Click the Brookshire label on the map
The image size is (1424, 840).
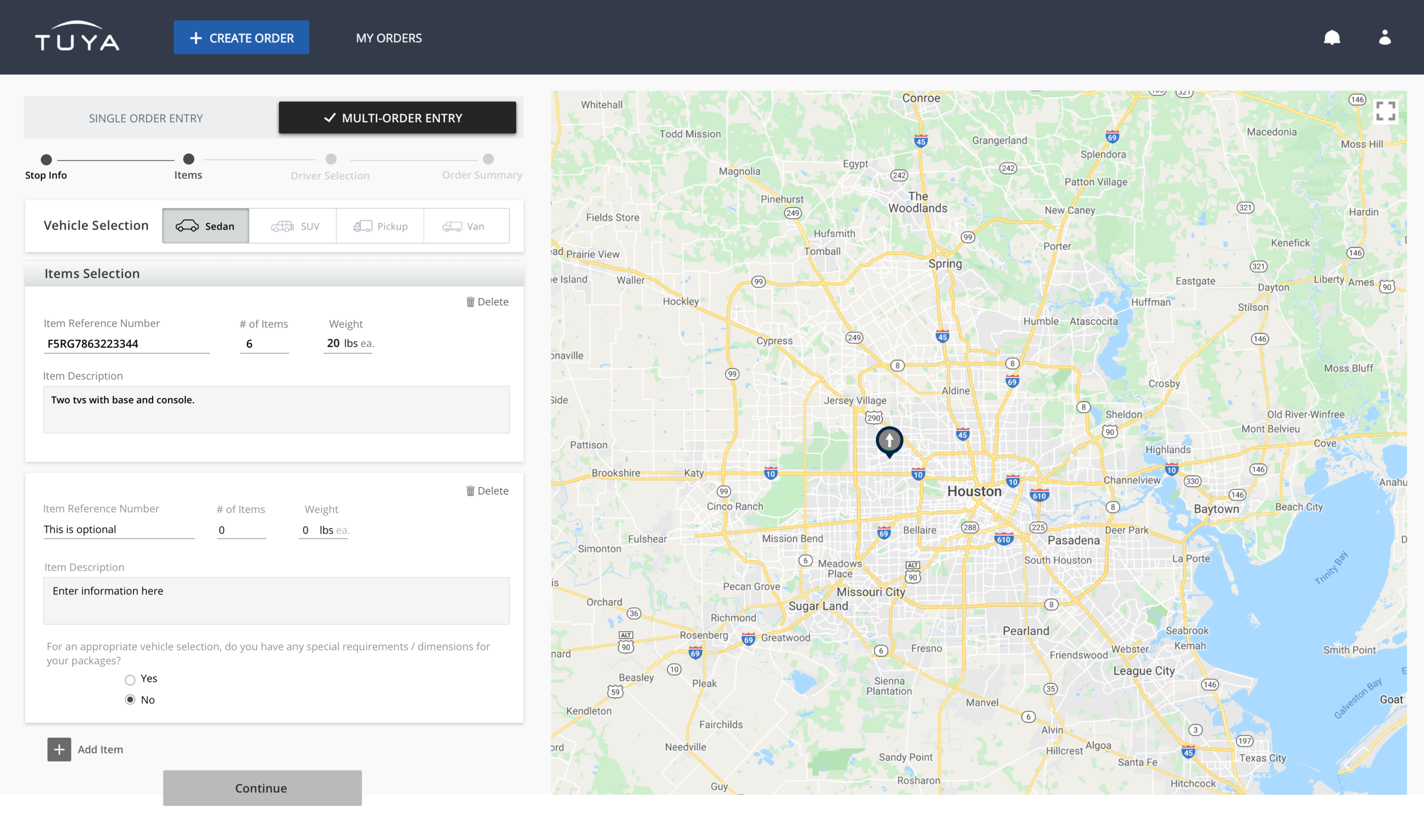tap(616, 473)
